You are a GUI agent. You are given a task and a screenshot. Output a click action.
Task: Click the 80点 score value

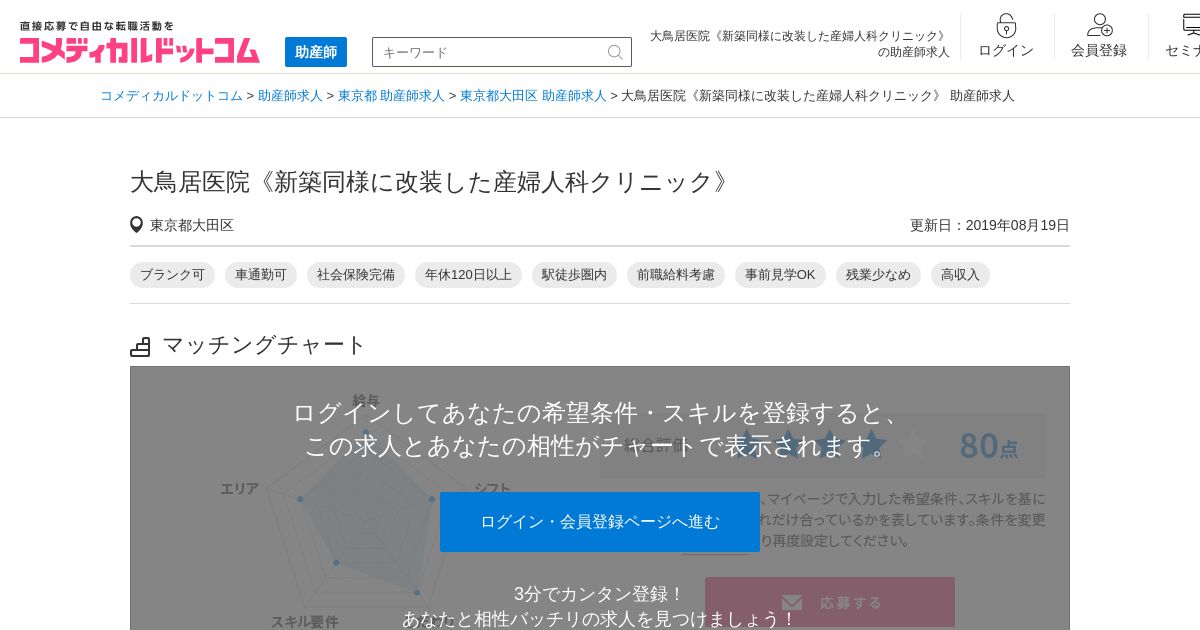point(988,445)
